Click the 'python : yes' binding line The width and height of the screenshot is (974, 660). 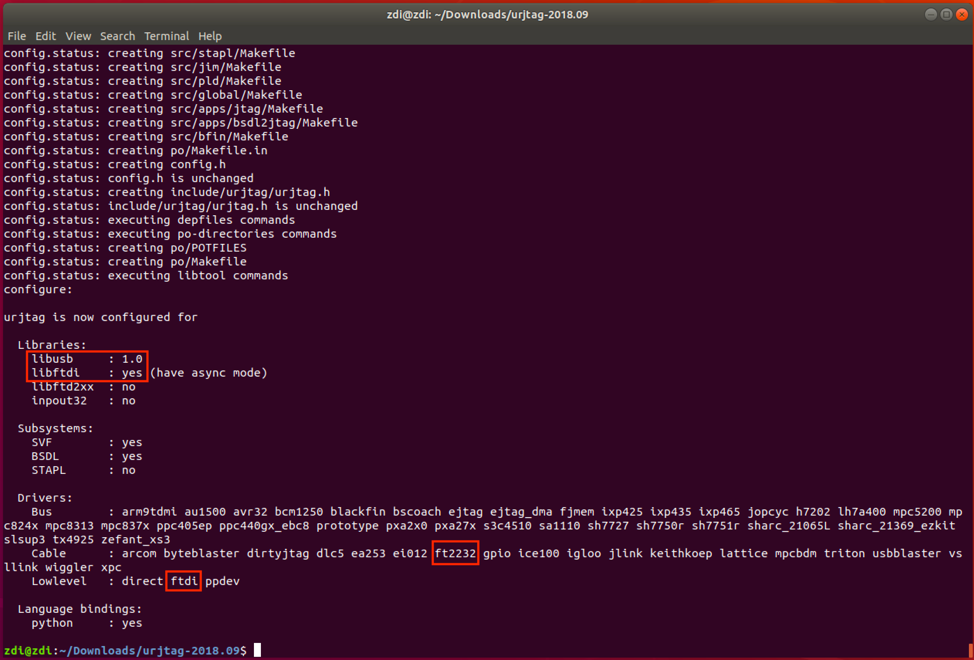87,623
